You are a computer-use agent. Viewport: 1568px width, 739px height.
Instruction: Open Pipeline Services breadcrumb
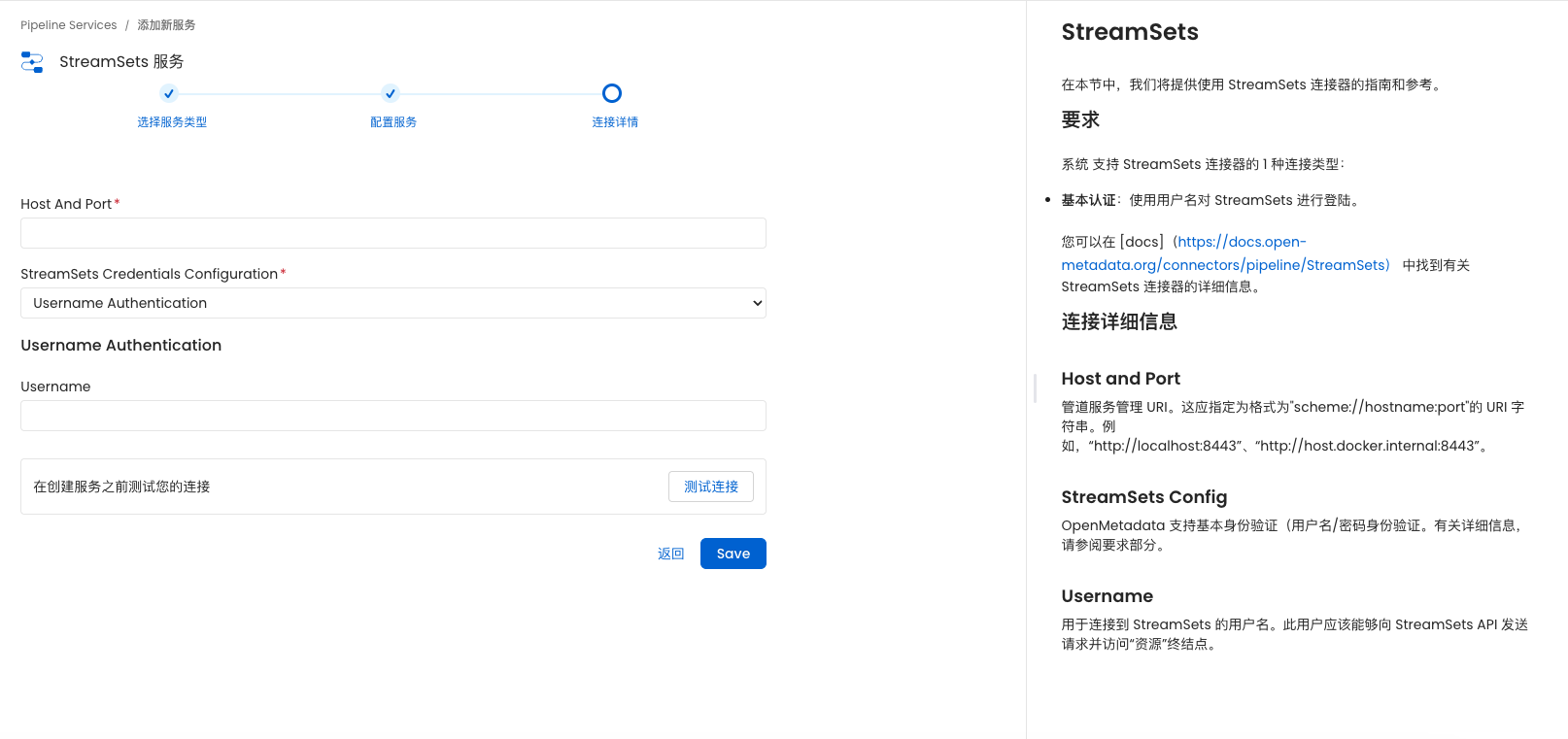[68, 25]
